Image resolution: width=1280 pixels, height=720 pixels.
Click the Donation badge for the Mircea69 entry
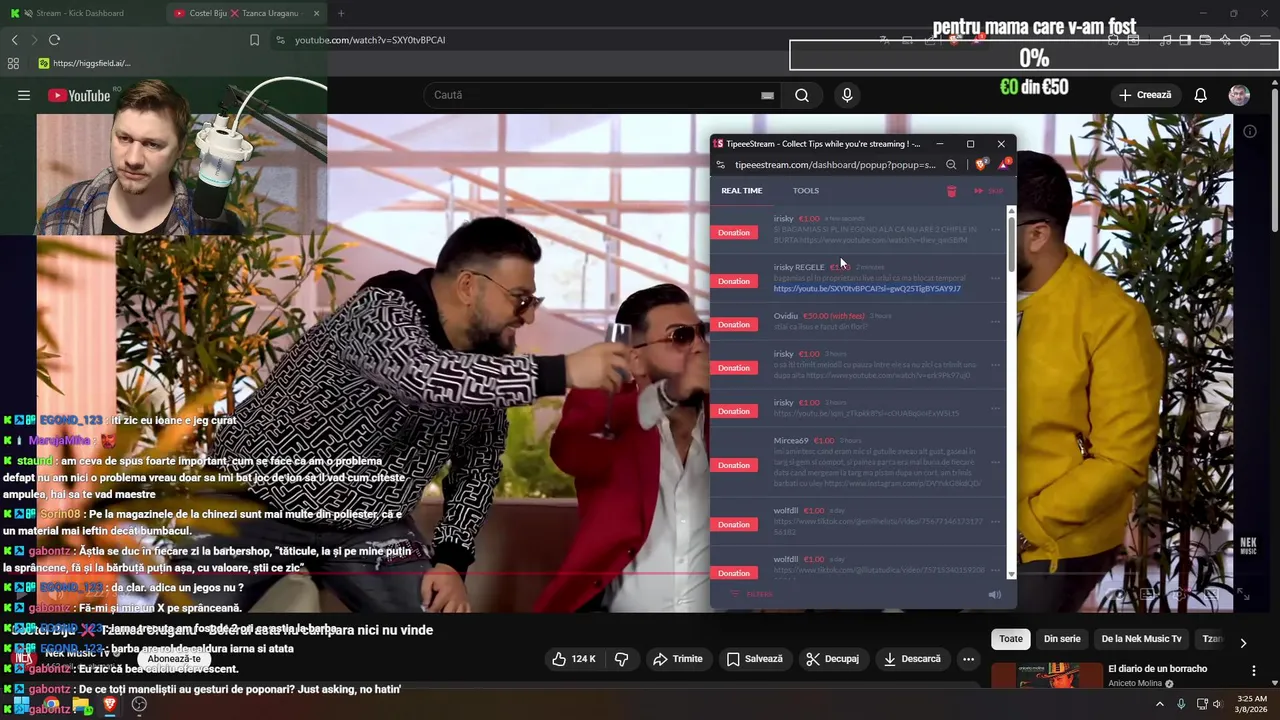point(733,465)
